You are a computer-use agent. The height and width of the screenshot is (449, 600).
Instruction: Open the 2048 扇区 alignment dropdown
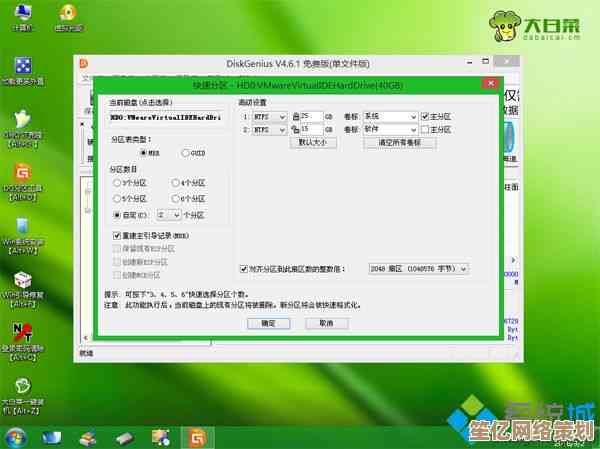coord(464,269)
